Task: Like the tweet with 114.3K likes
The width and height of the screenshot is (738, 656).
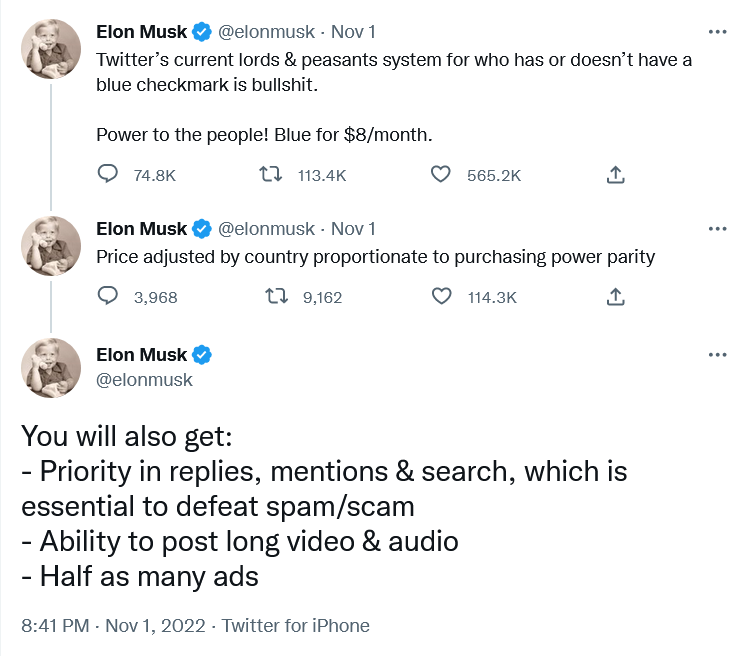Action: click(441, 296)
